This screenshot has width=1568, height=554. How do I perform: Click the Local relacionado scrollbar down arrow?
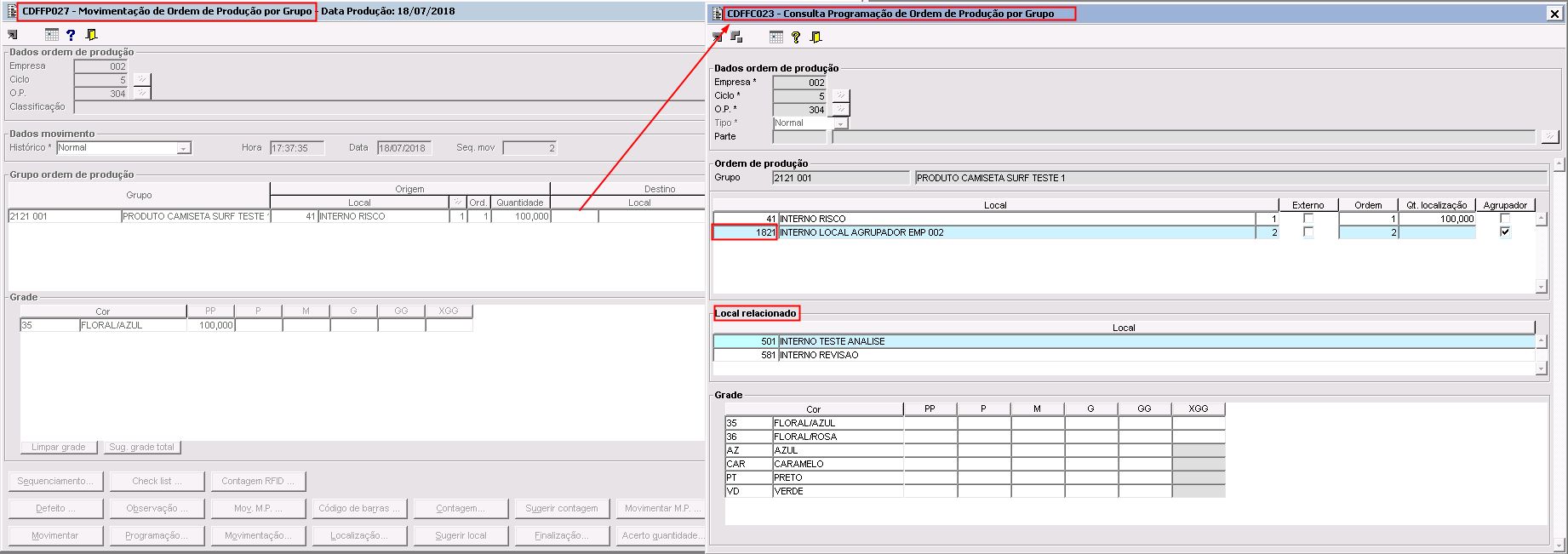1541,368
